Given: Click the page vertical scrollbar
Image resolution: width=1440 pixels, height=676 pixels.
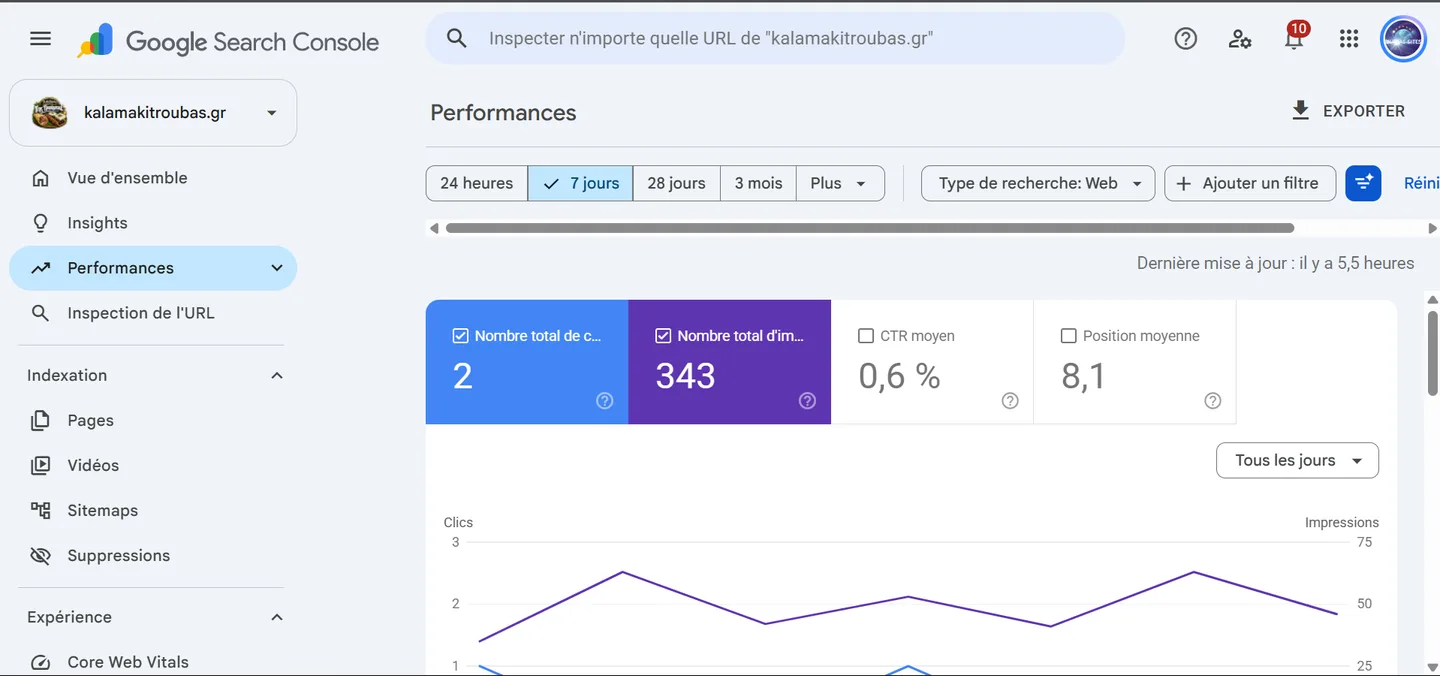Looking at the screenshot, I should tap(1433, 353).
